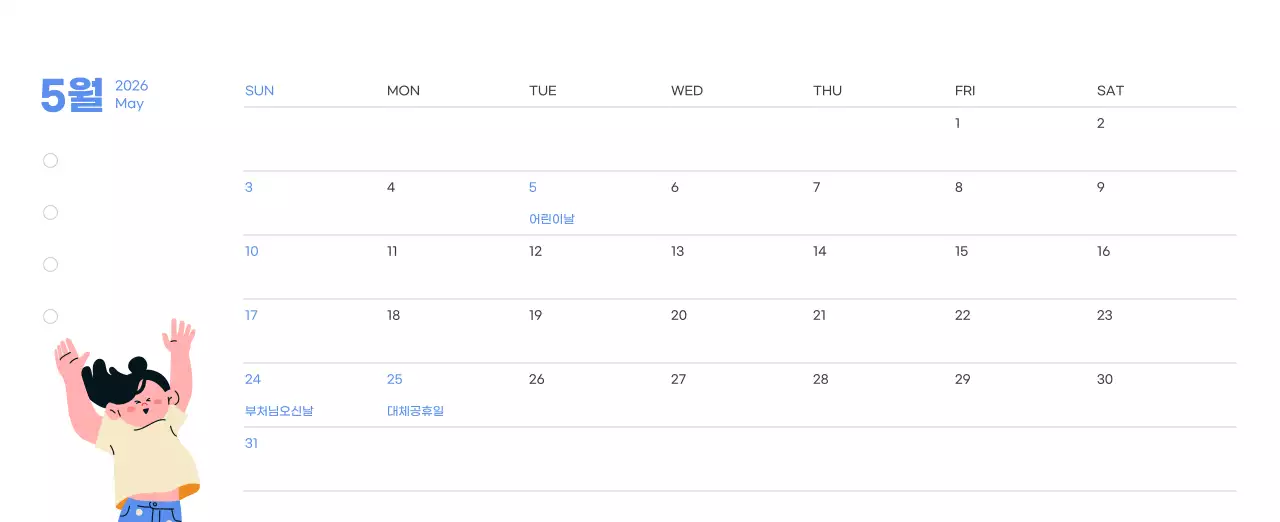The image size is (1280, 522).
Task: Mark the fourth circle above the illustration
Action: 51,317
